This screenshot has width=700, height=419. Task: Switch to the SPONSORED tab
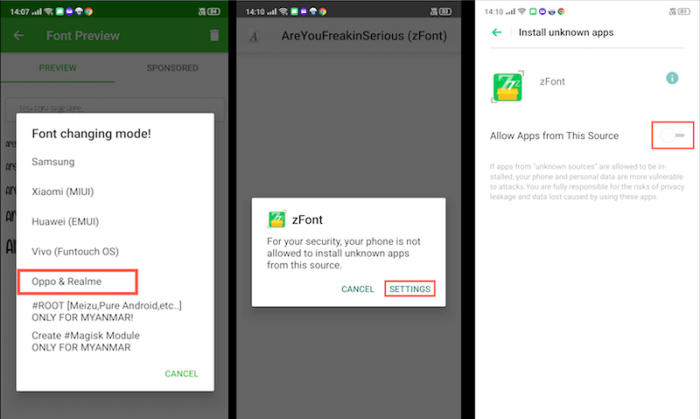click(x=172, y=68)
